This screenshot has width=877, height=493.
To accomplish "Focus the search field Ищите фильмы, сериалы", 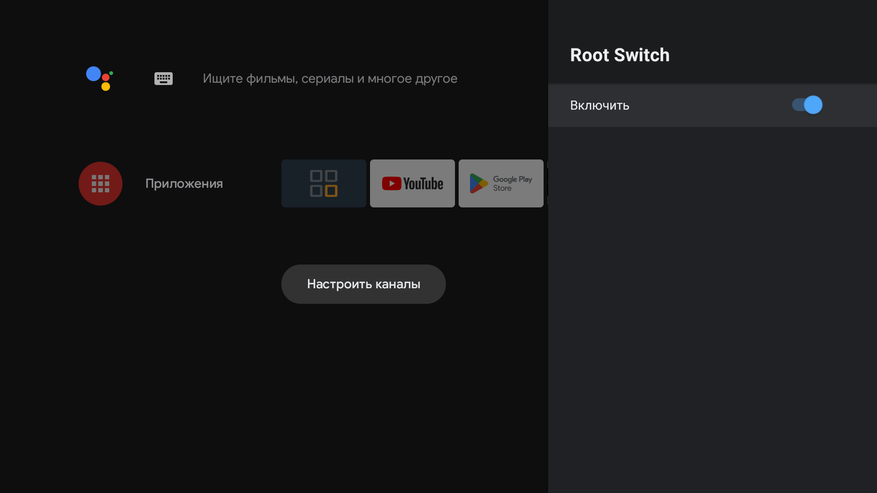I will 330,78.
